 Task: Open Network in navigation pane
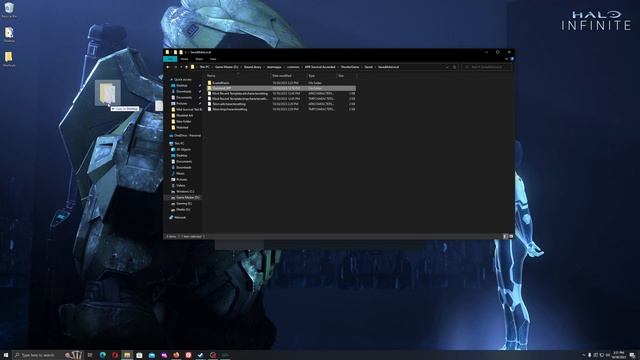click(180, 218)
